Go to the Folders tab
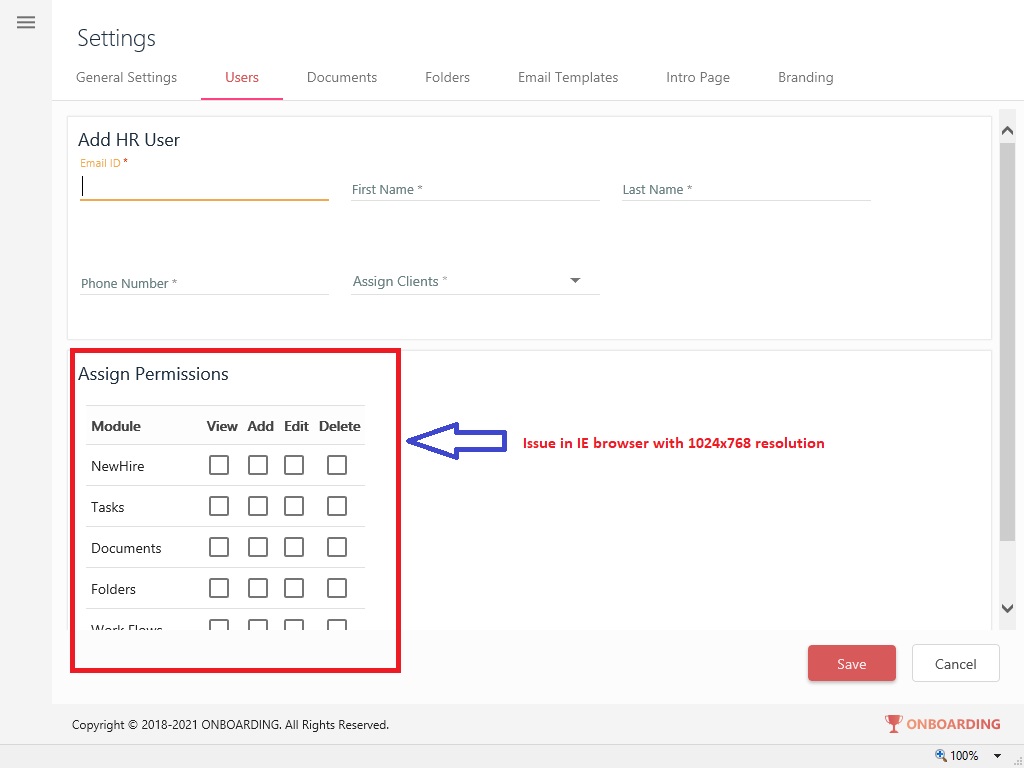Screen dimensions: 1024x768 coord(447,77)
